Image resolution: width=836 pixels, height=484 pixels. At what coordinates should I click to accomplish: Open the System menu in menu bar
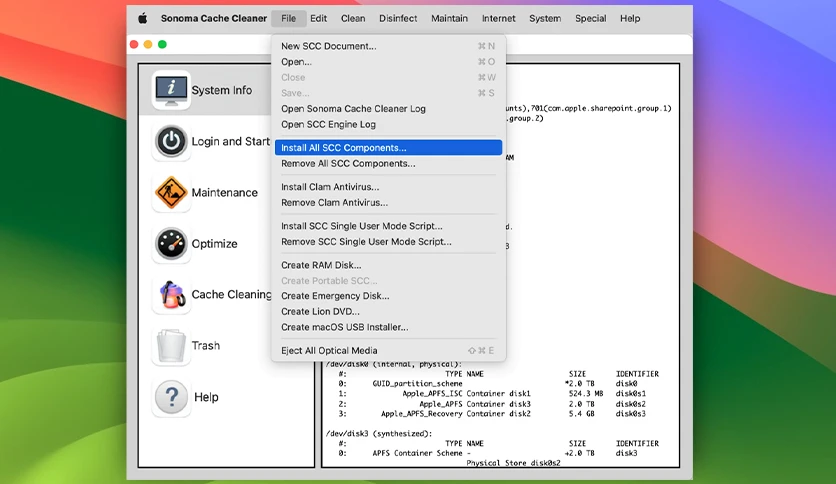545,19
